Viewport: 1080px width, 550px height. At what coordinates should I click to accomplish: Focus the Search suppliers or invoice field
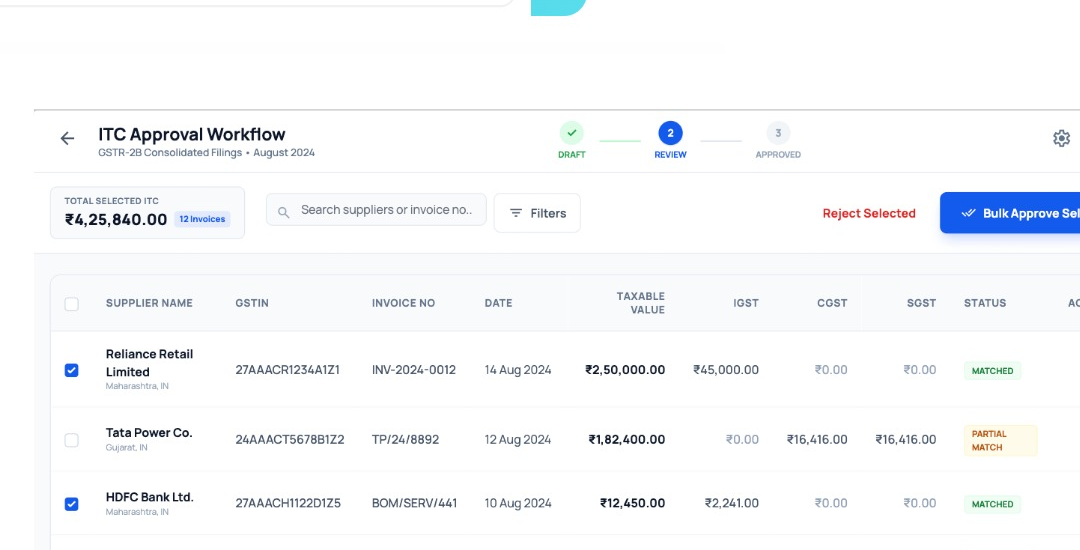pos(376,210)
